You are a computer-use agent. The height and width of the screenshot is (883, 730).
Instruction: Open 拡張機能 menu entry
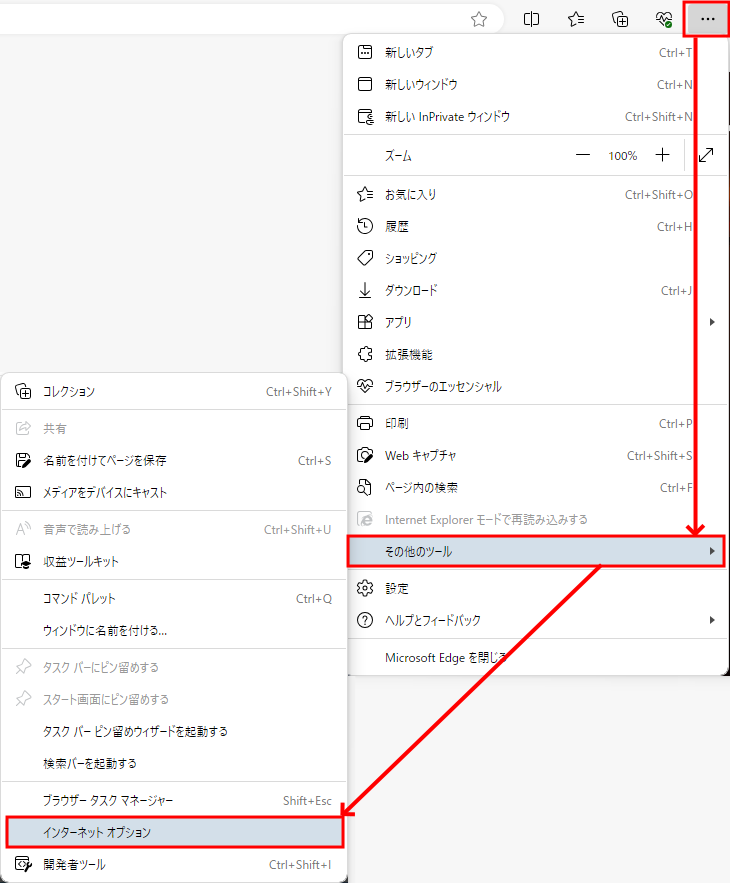tap(535, 354)
